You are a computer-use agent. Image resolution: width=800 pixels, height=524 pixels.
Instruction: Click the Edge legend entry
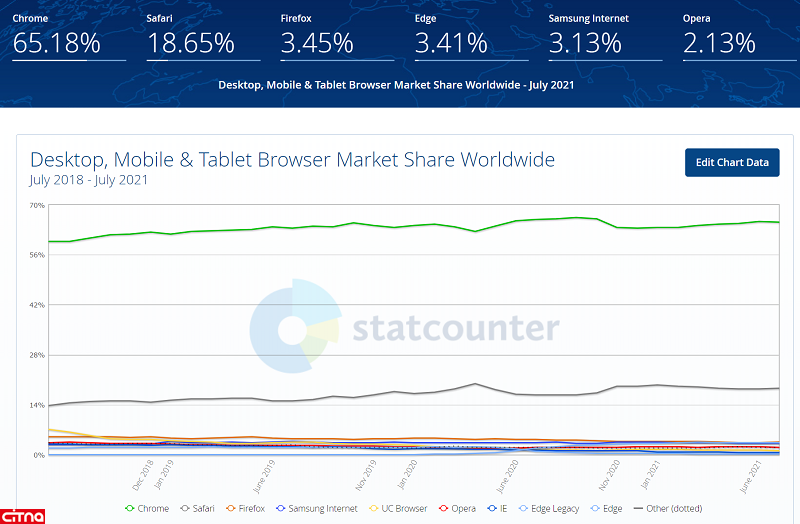(605, 508)
